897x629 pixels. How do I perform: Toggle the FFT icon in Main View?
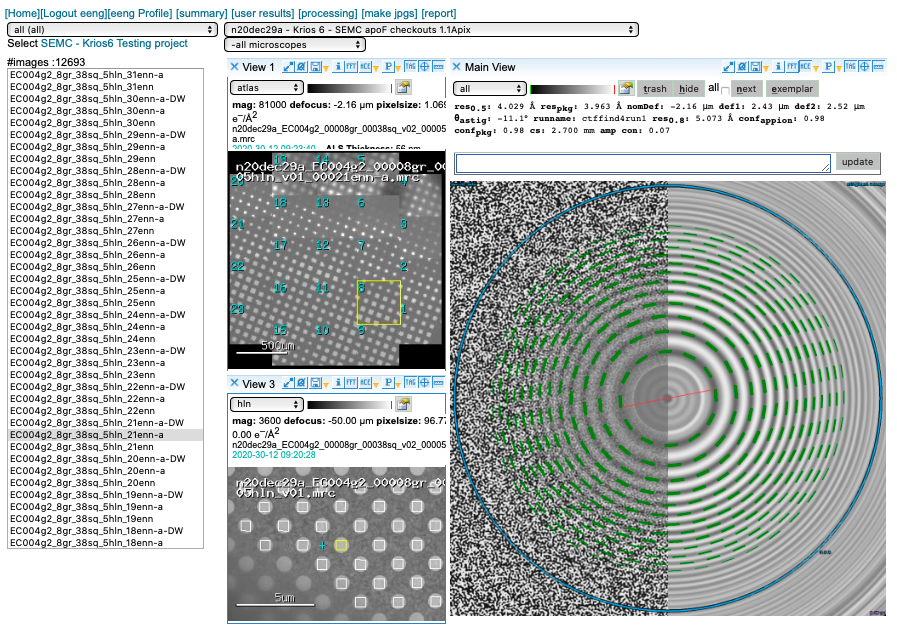point(792,67)
